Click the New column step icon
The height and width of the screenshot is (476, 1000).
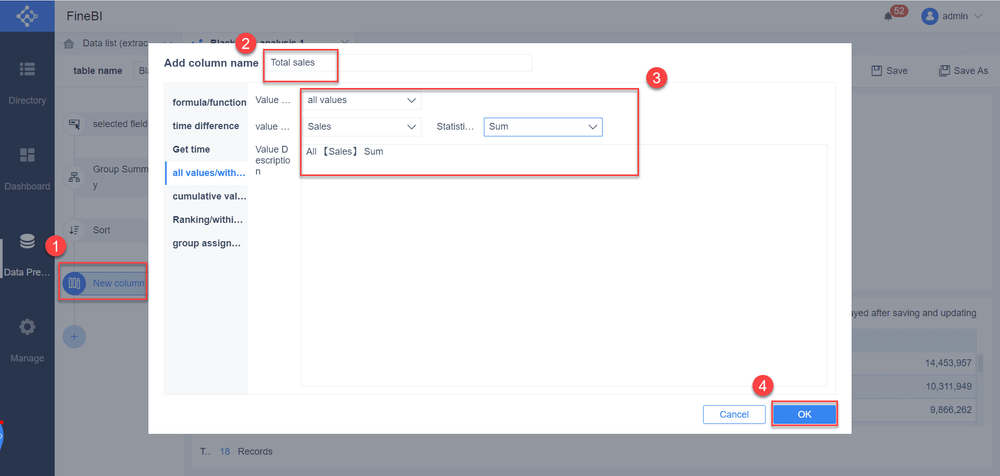74,284
